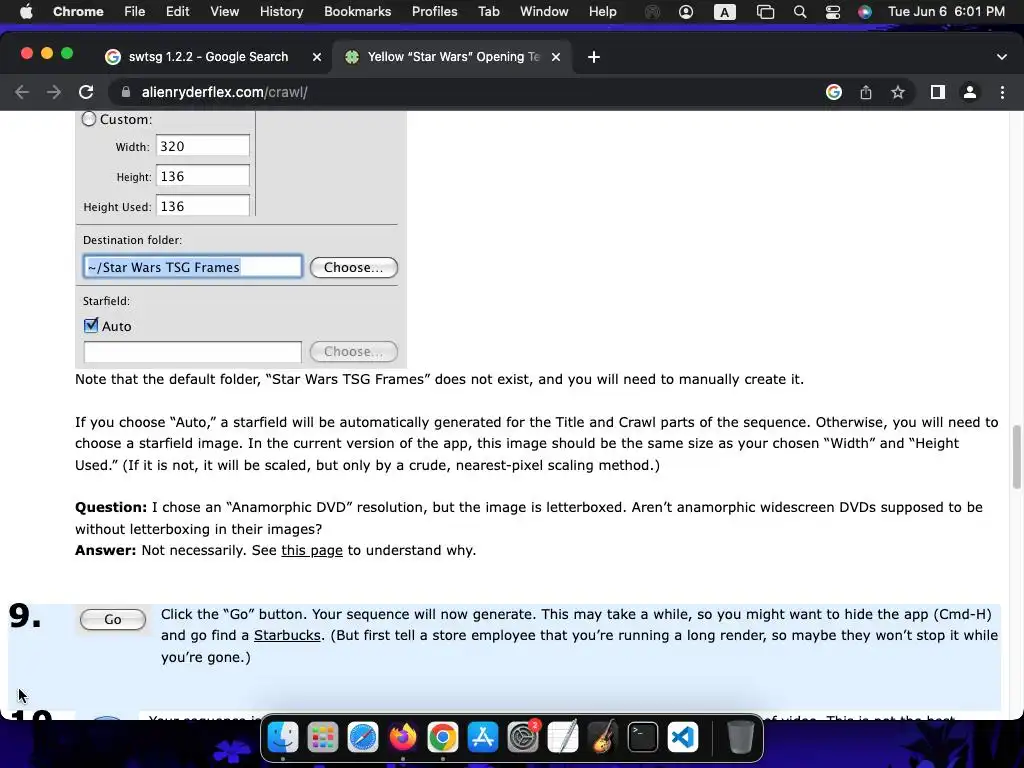1024x768 pixels.
Task: Open the Help menu
Action: pos(602,11)
